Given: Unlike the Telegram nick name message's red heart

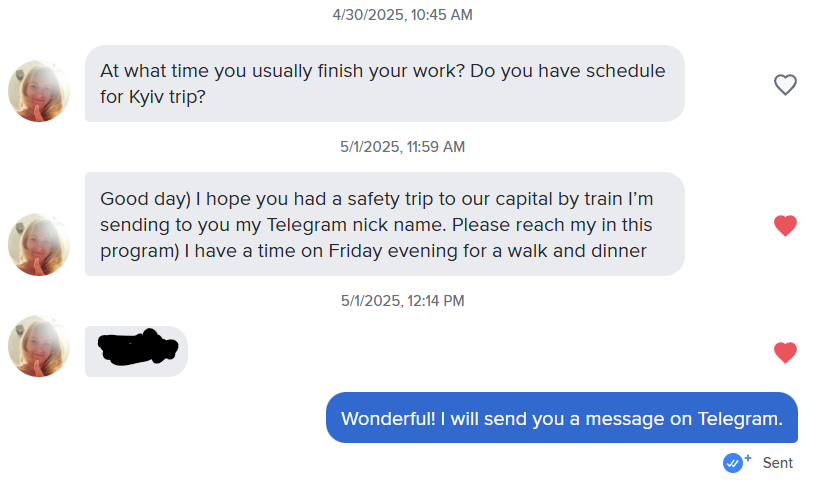Looking at the screenshot, I should pos(785,225).
